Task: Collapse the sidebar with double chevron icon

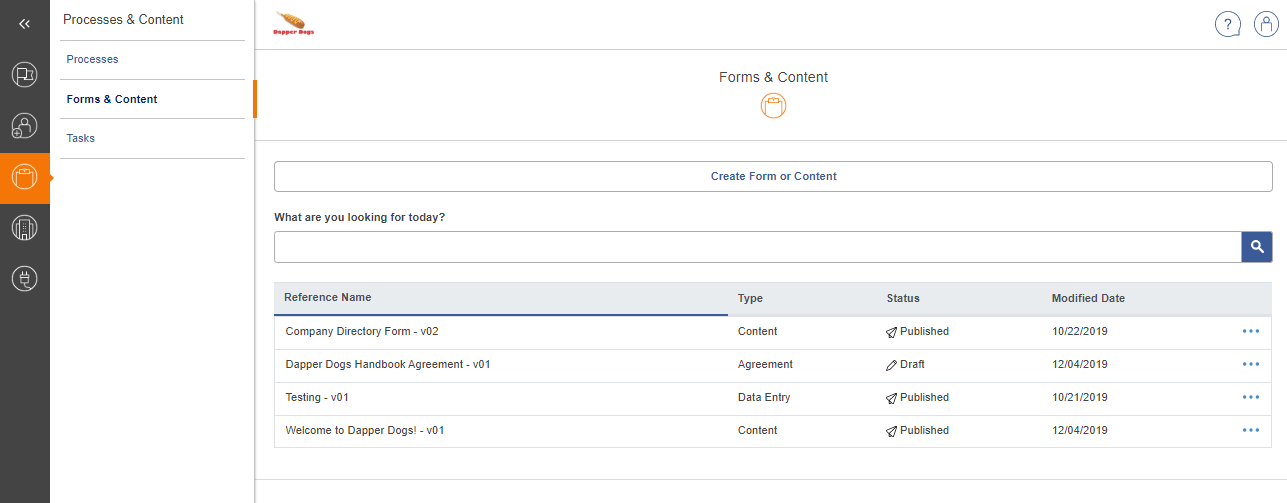Action: [24, 24]
